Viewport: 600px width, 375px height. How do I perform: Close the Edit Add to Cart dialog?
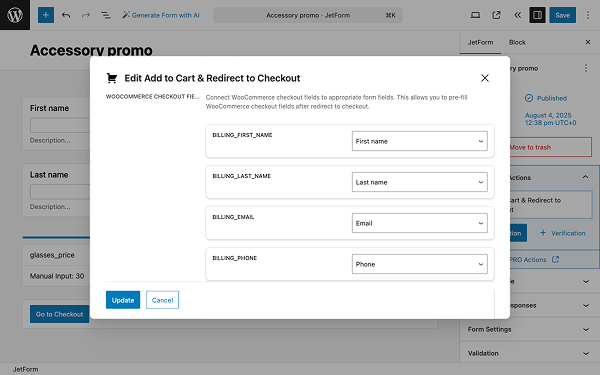pos(484,78)
